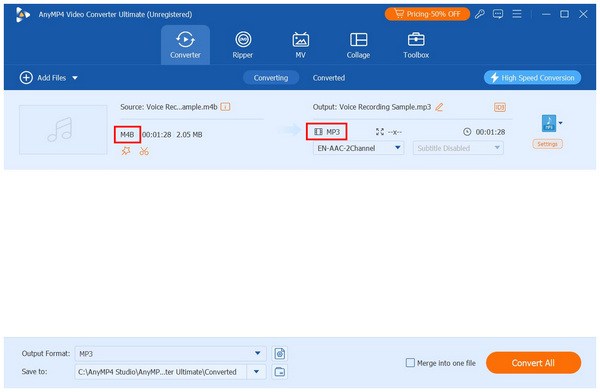Select the music note thumbnail

tap(63, 130)
